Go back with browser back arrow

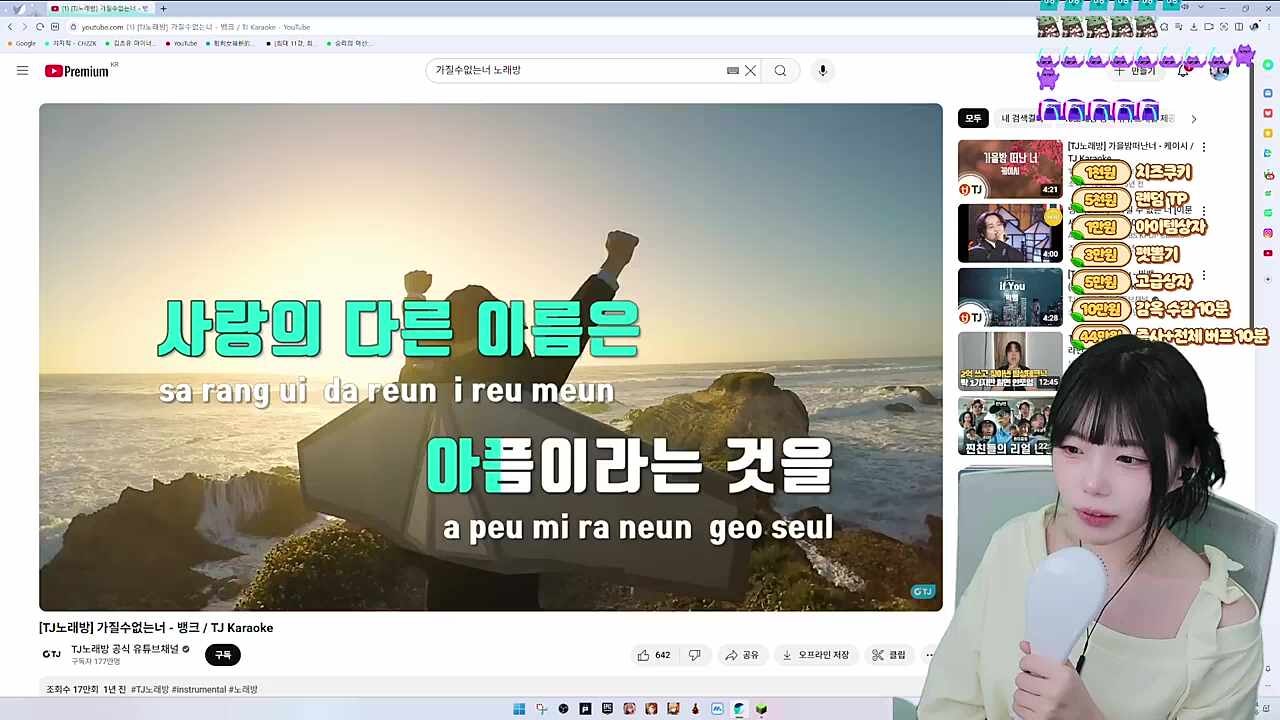click(x=10, y=27)
